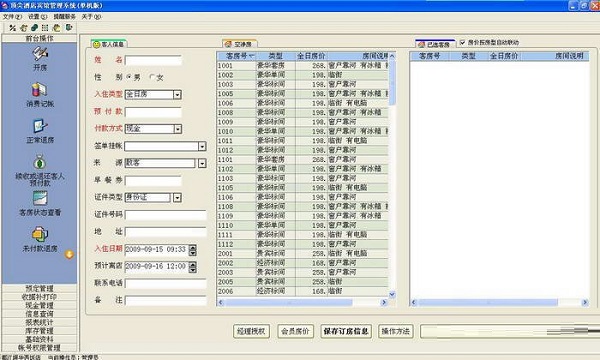600x360 pixels.
Task: Select the 女 (female) radio button
Action: (152, 77)
